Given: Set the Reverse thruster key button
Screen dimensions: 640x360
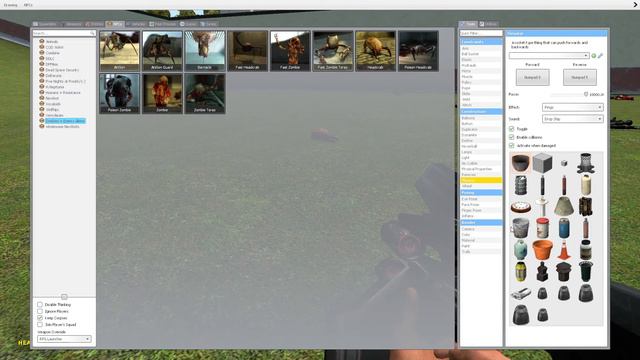Looking at the screenshot, I should tap(580, 77).
